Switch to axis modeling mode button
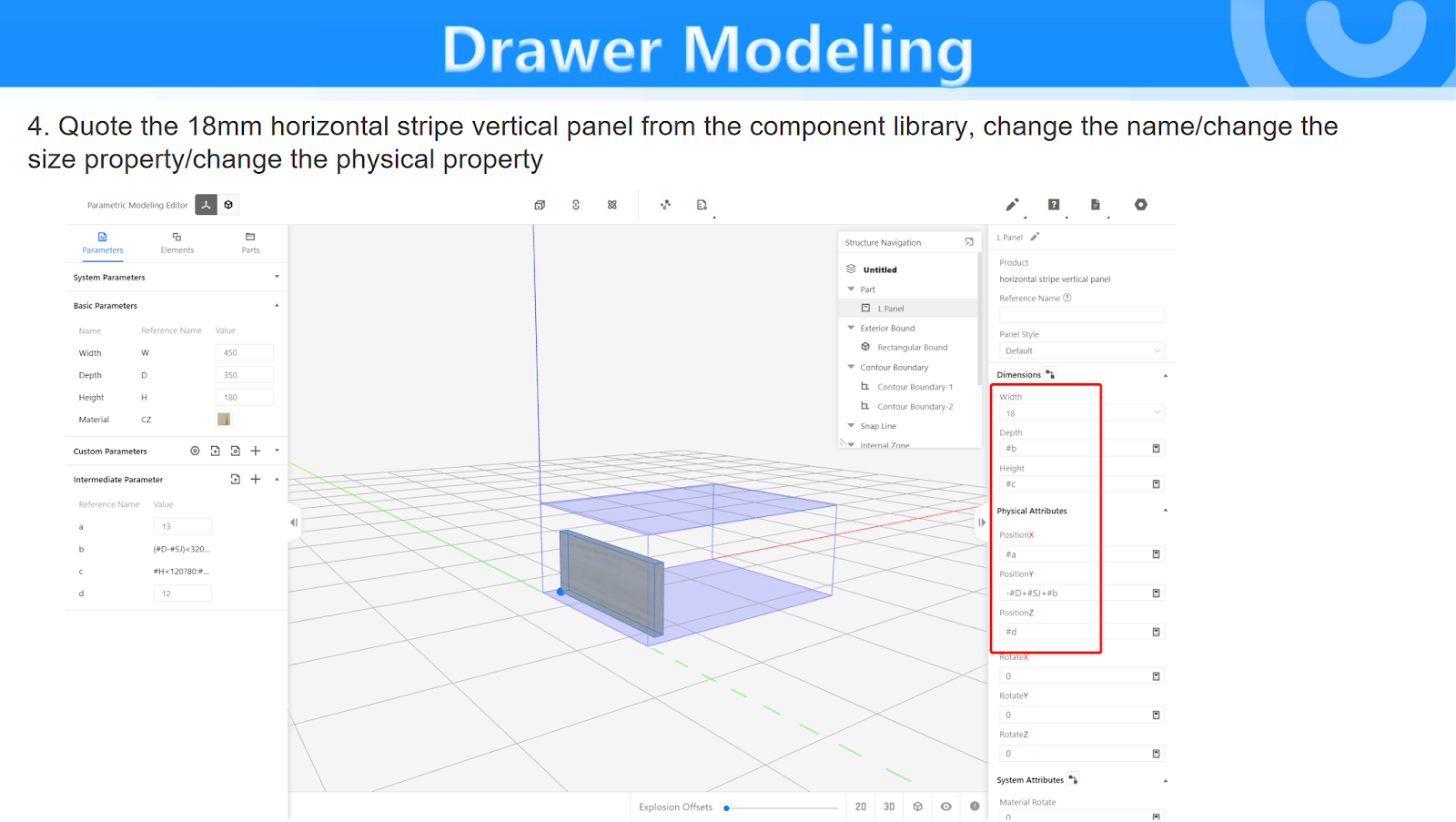The image size is (1456, 822). pyautogui.click(x=207, y=205)
